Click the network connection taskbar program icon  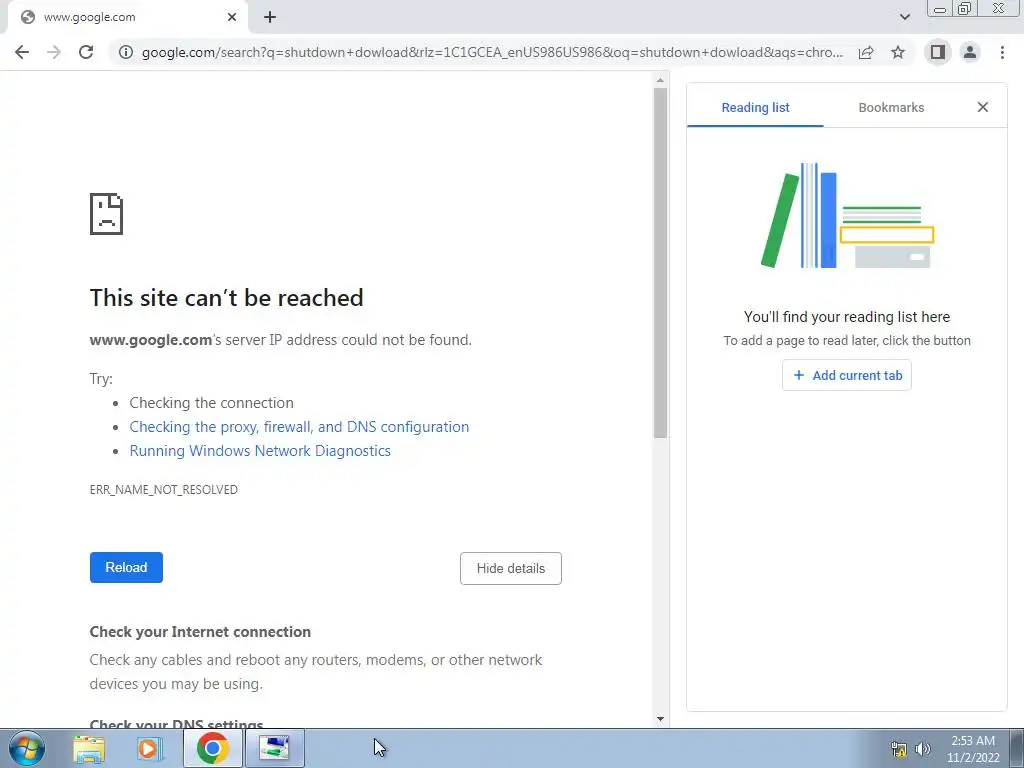275,748
